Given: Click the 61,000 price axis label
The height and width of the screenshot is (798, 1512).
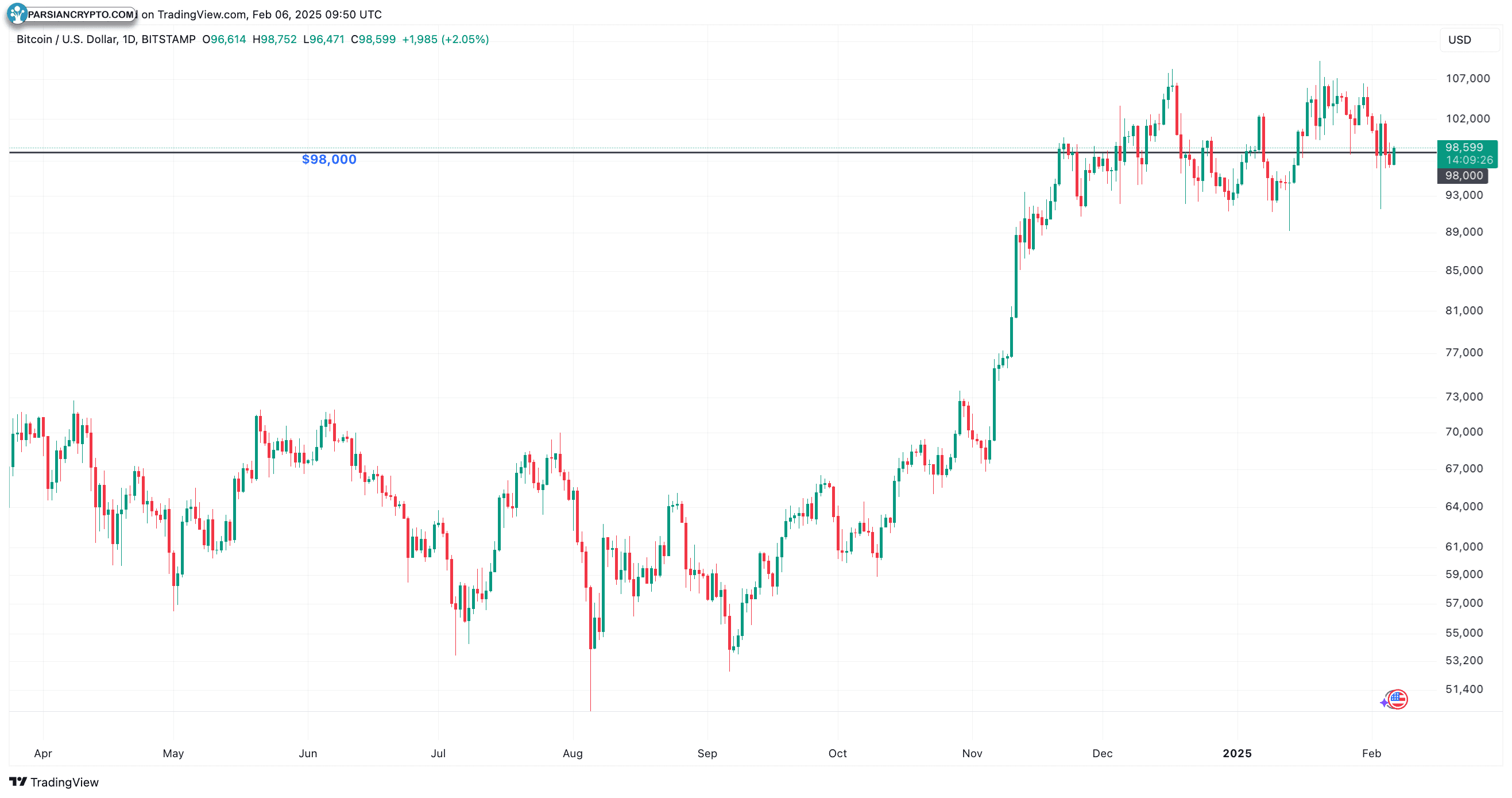Looking at the screenshot, I should point(1464,548).
